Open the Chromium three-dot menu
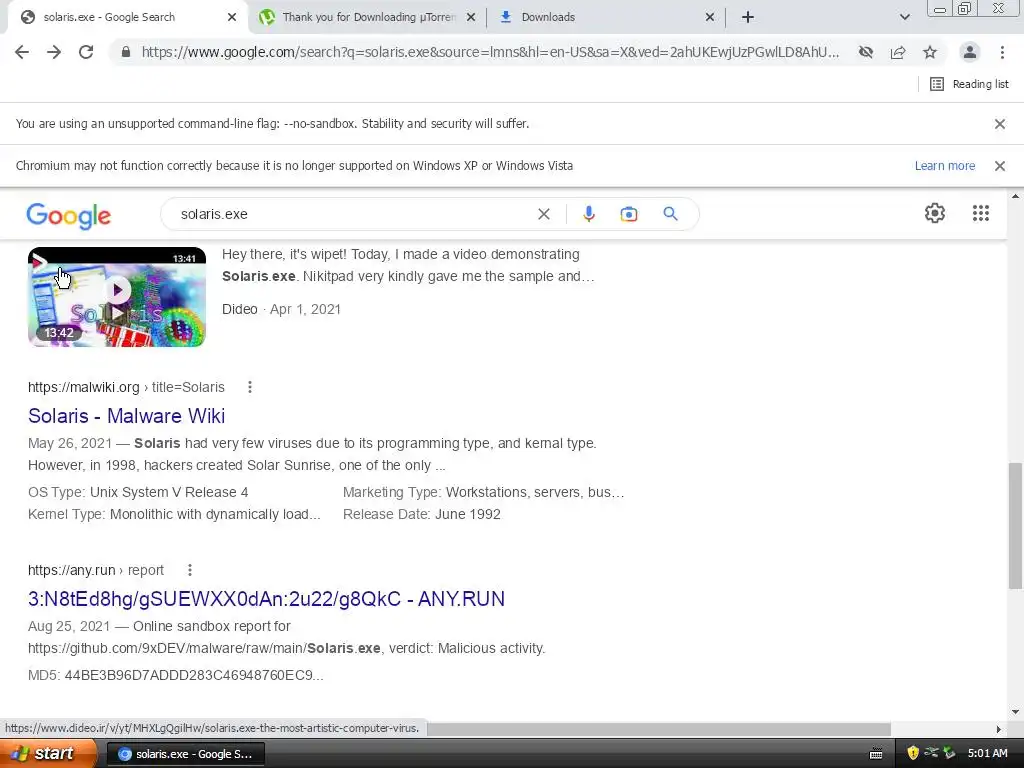This screenshot has height=768, width=1024. pos(1002,52)
